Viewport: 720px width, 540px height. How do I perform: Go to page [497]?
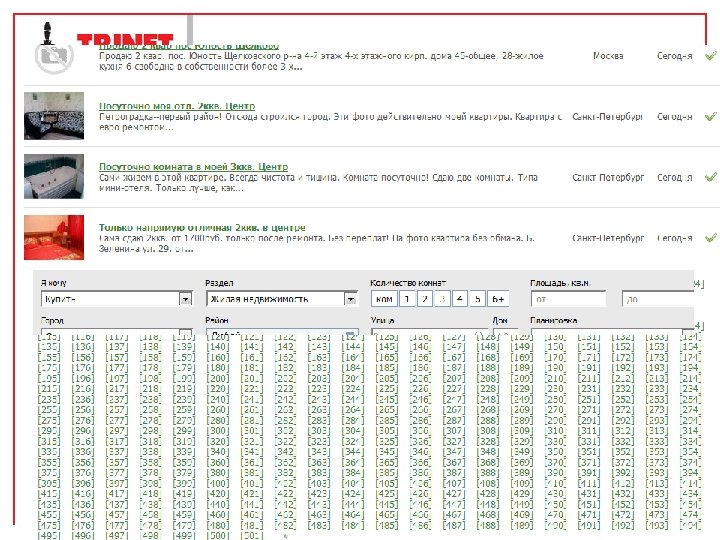[117, 535]
